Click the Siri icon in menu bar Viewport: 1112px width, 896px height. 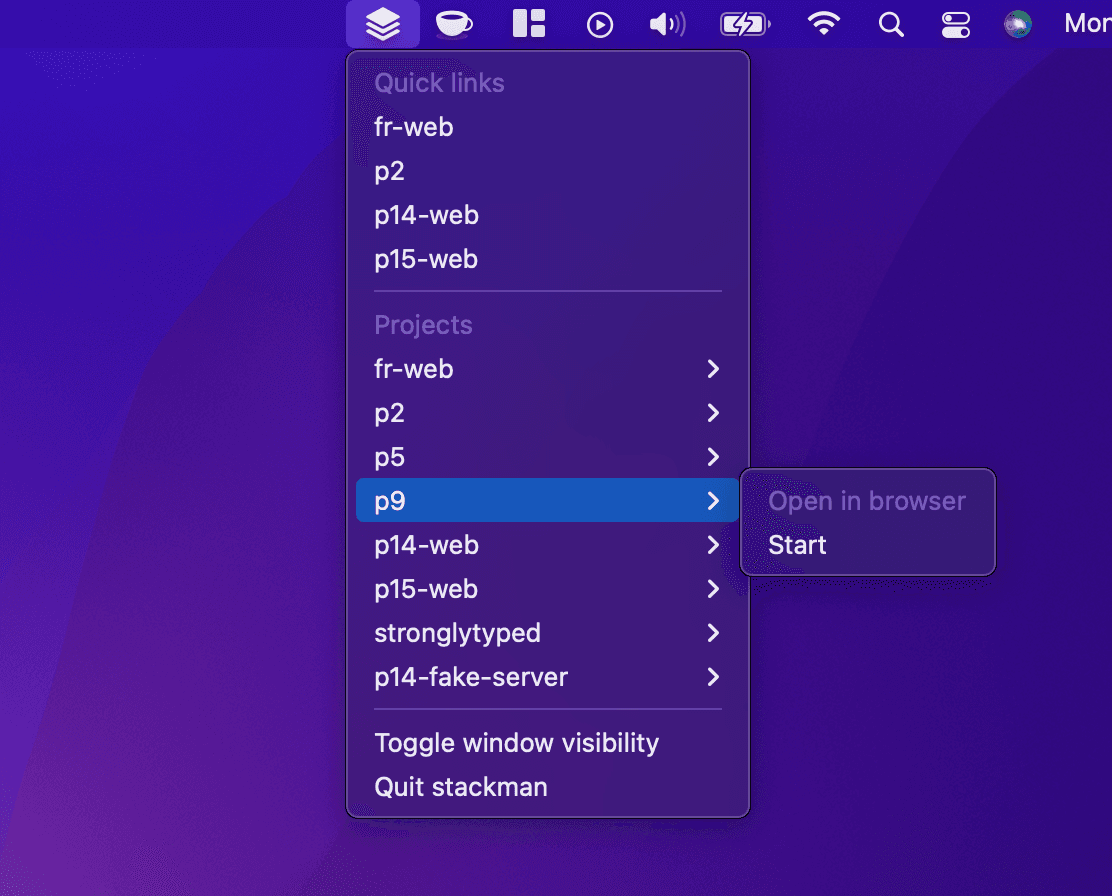pos(1018,25)
